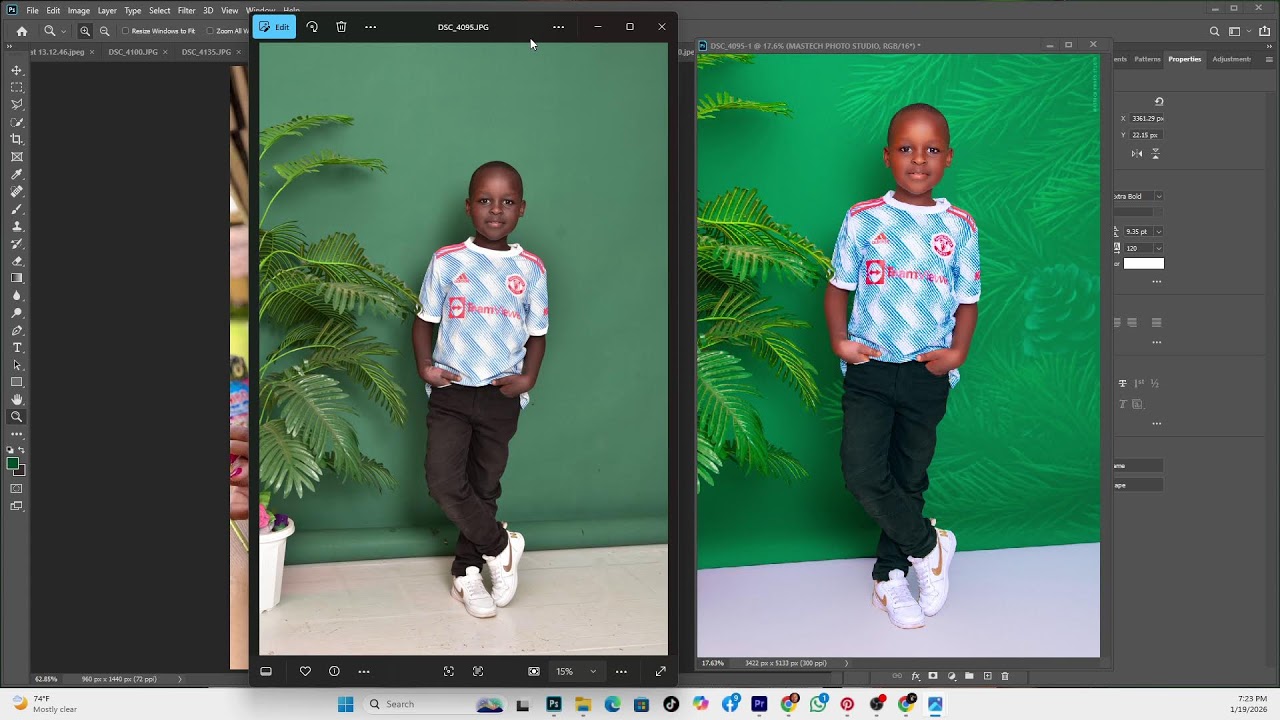
Task: Select the Frame tool
Action: pyautogui.click(x=17, y=157)
